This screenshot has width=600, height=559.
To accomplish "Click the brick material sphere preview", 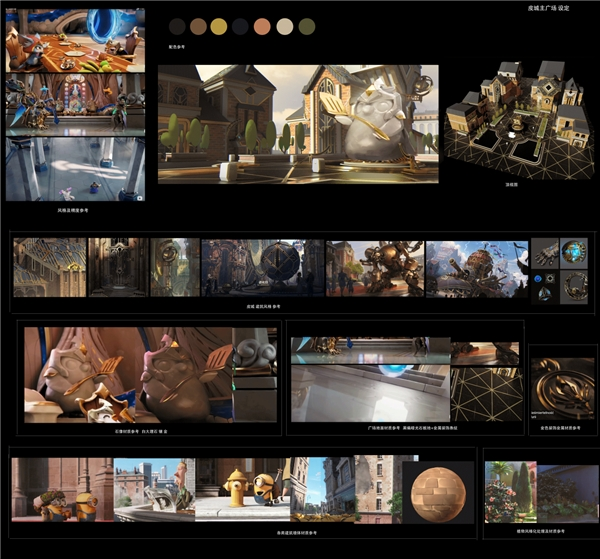I will pyautogui.click(x=438, y=494).
